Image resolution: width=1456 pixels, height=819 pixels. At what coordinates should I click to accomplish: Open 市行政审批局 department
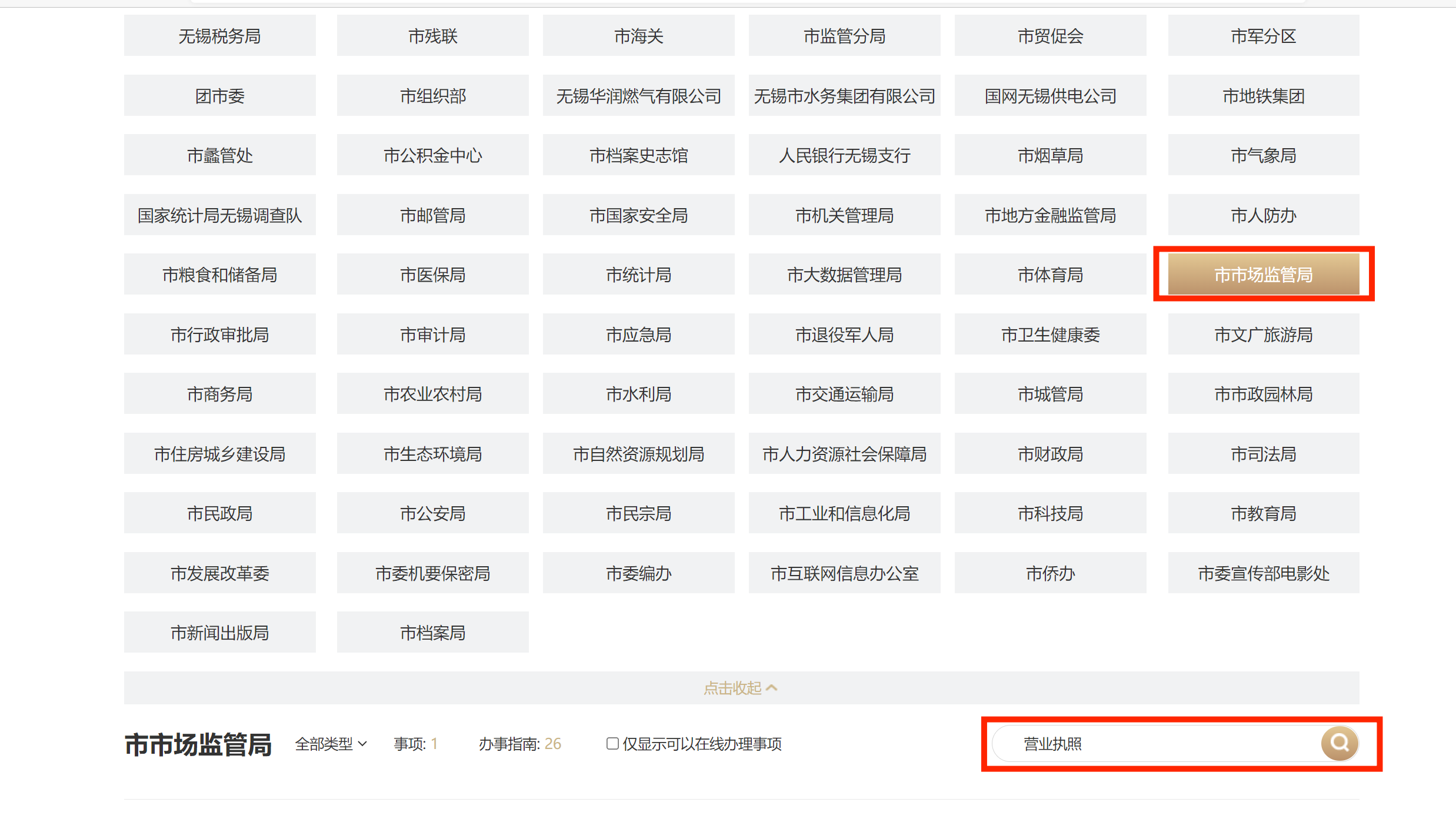pos(219,335)
